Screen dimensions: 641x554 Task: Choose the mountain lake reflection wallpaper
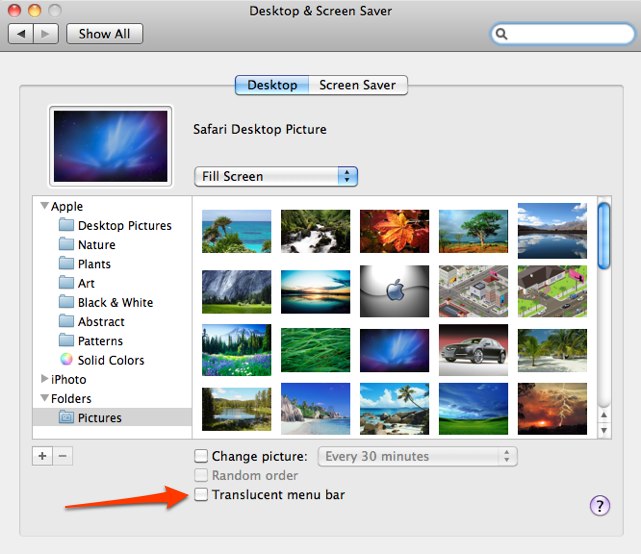(552, 231)
